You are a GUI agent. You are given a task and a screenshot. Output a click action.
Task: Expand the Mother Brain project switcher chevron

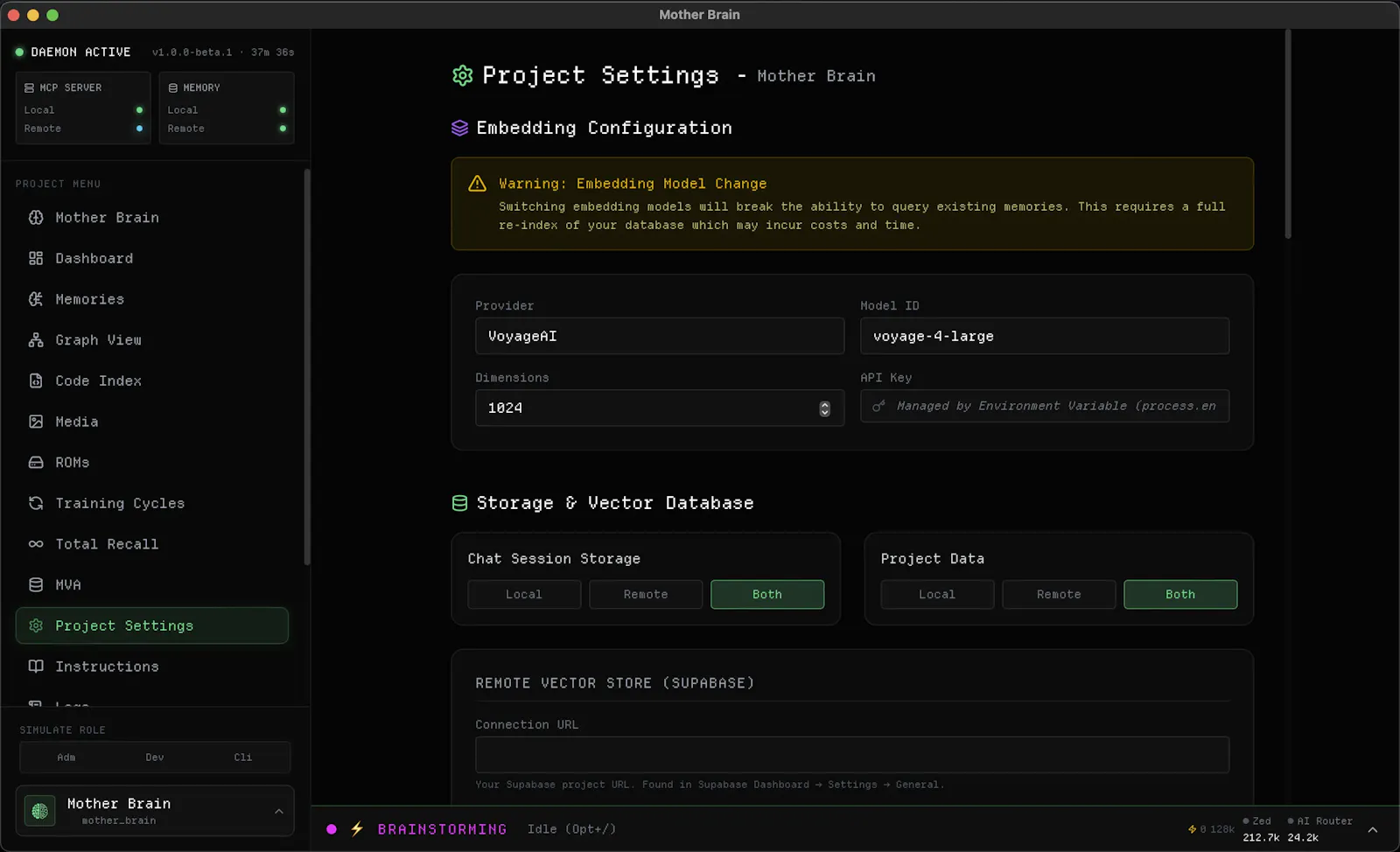(279, 811)
